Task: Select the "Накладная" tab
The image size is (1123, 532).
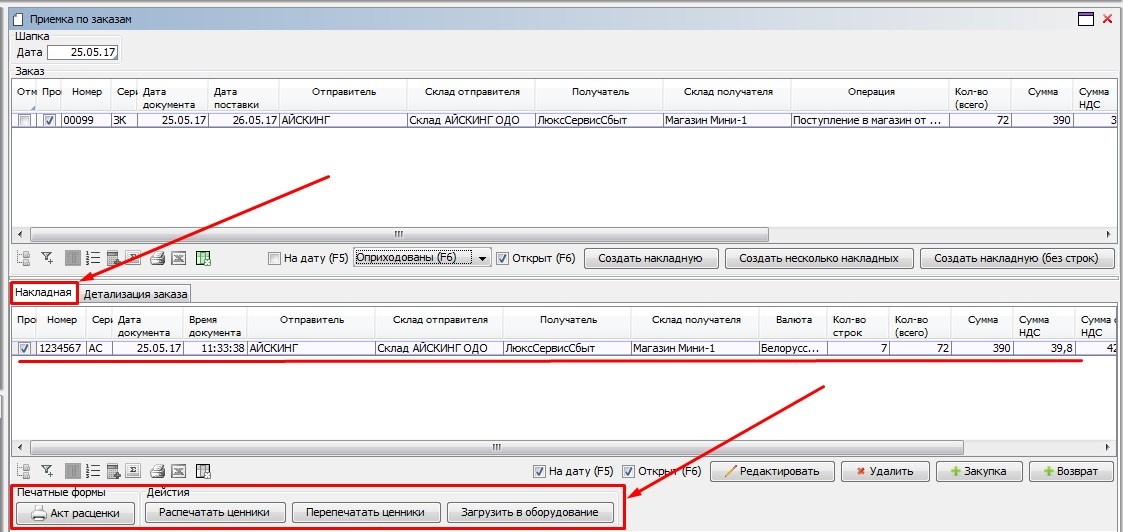Action: (44, 293)
